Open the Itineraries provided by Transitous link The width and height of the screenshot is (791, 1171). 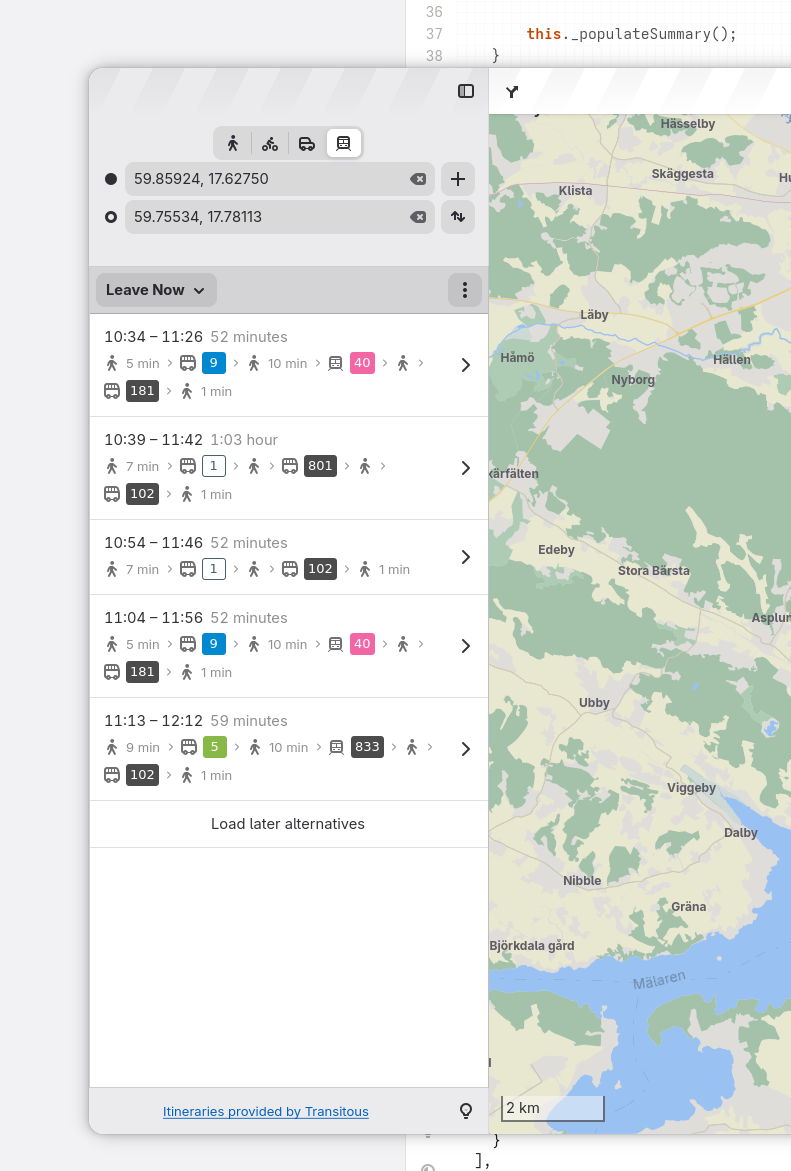click(266, 1112)
